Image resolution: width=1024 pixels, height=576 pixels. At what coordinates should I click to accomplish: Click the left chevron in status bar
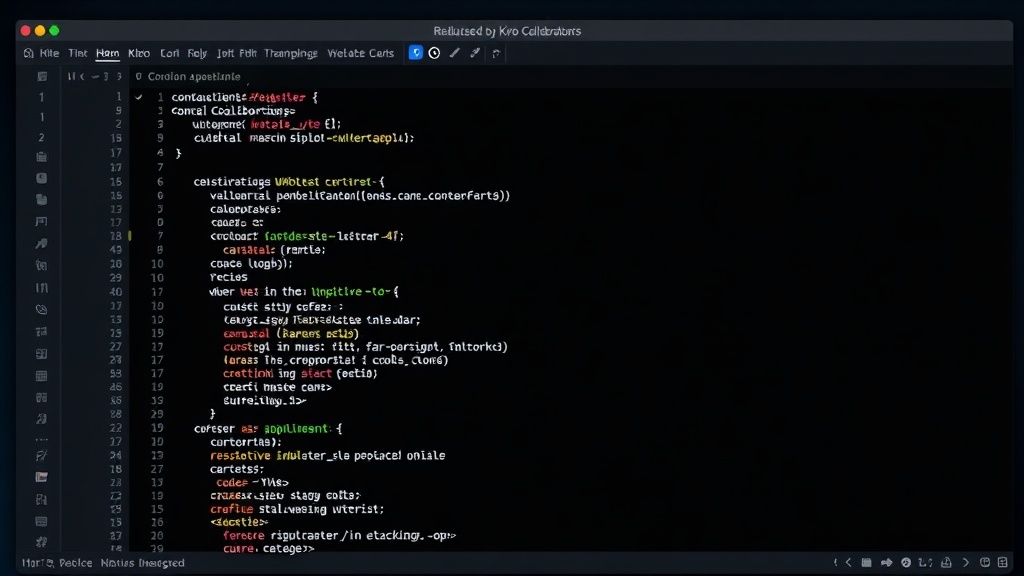click(848, 562)
